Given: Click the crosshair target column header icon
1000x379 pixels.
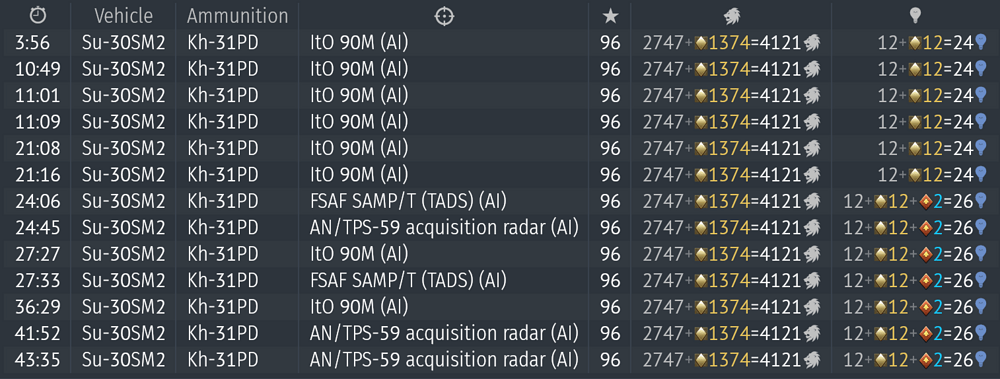Looking at the screenshot, I should [443, 17].
